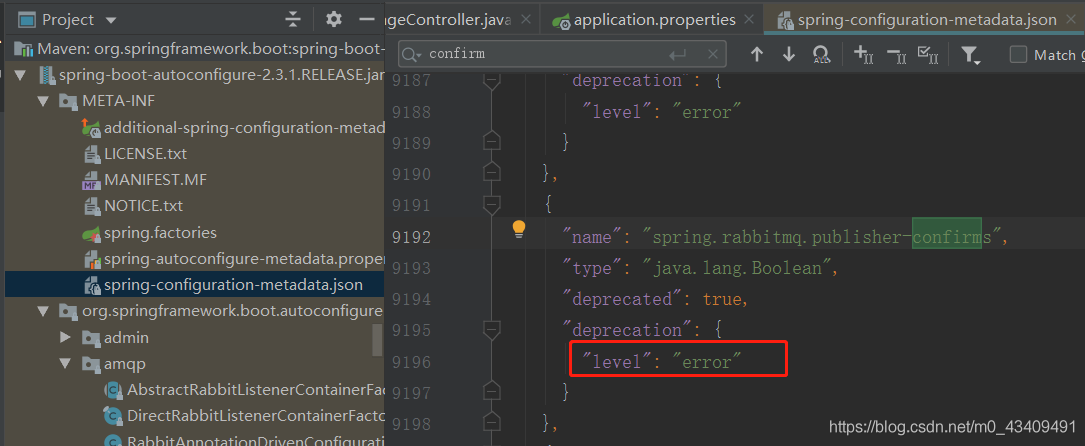The width and height of the screenshot is (1085, 446).
Task: Click "level": "error" on line 9196
Action: pos(662,360)
